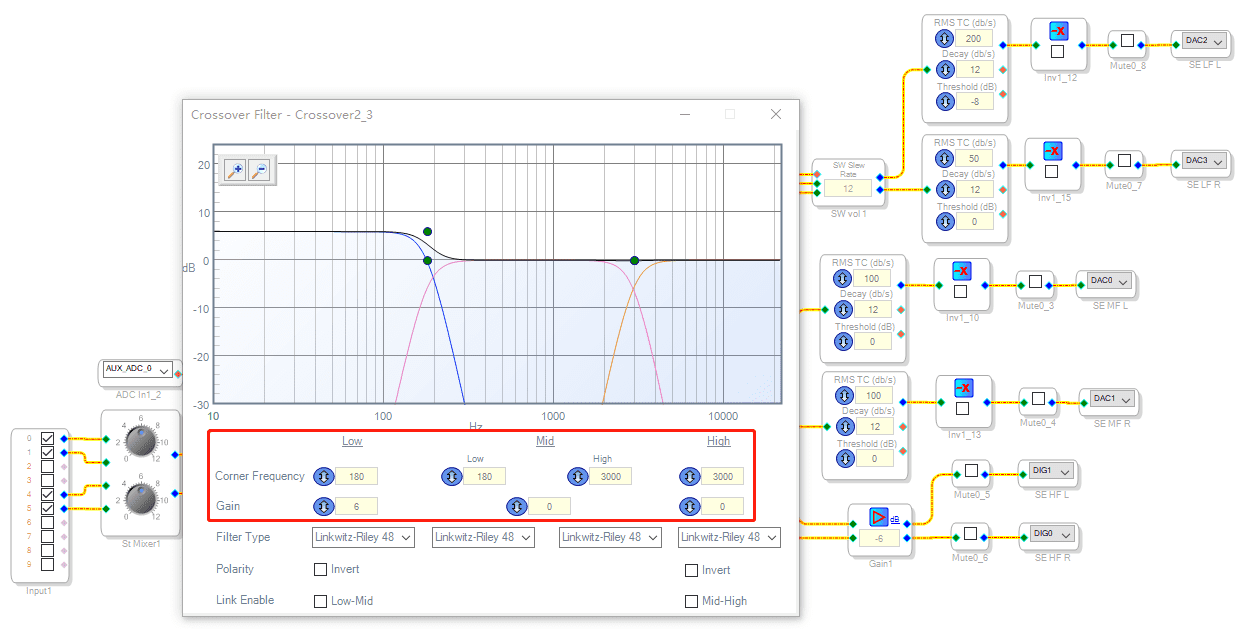Click the Inv1_12 invert block icon

(x=1059, y=32)
